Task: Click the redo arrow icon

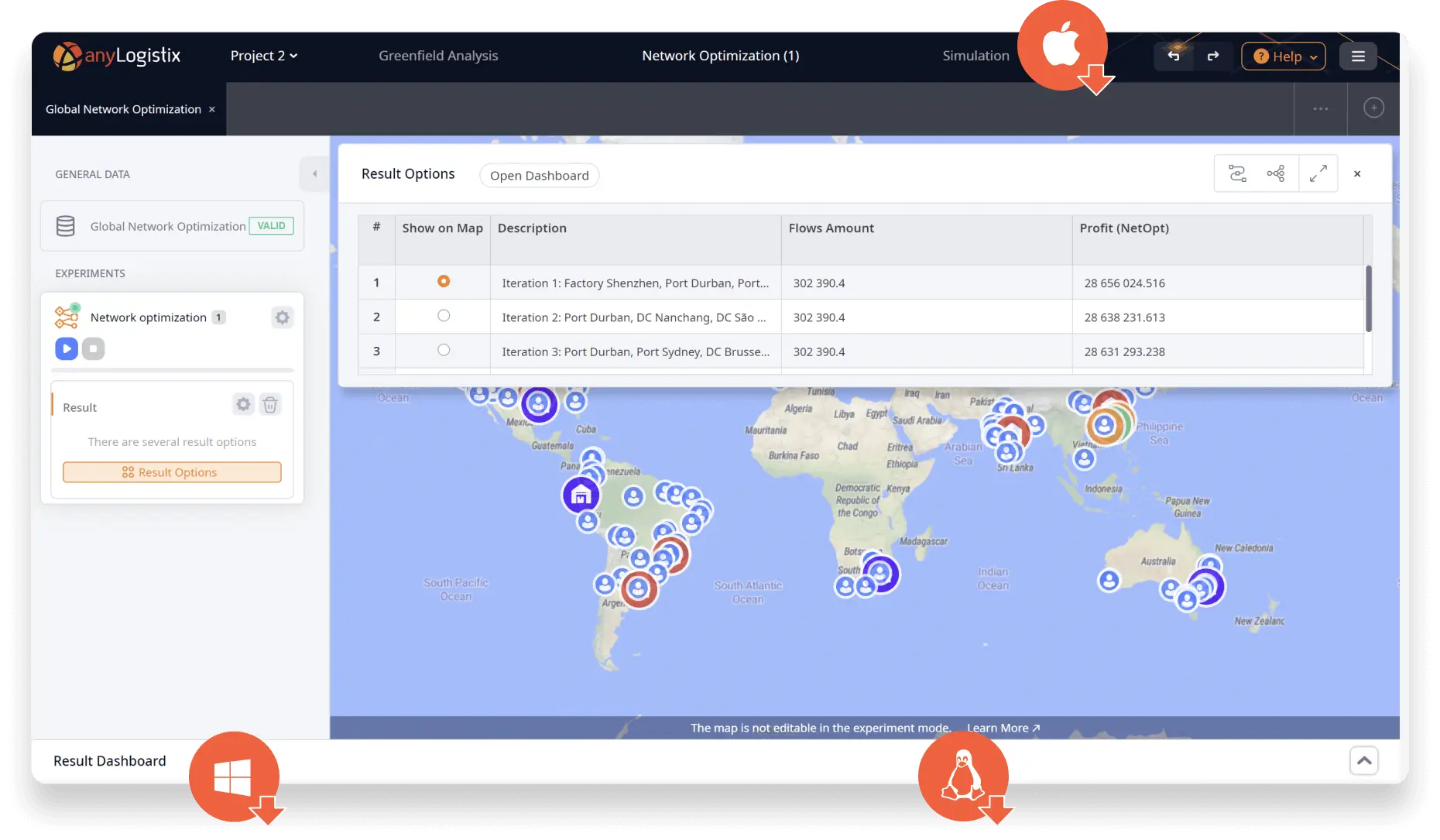Action: click(x=1212, y=56)
